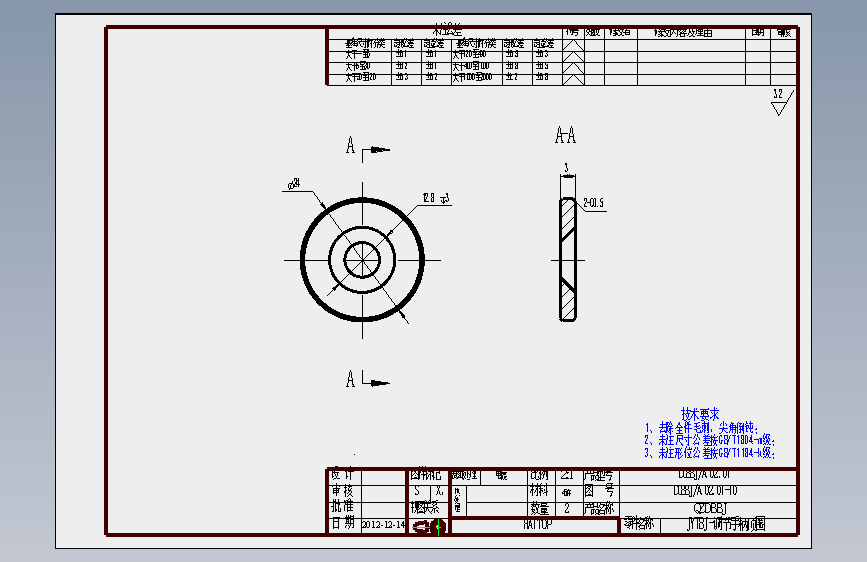Select the blue 技术要求 heading
The height and width of the screenshot is (562, 867).
coord(700,414)
